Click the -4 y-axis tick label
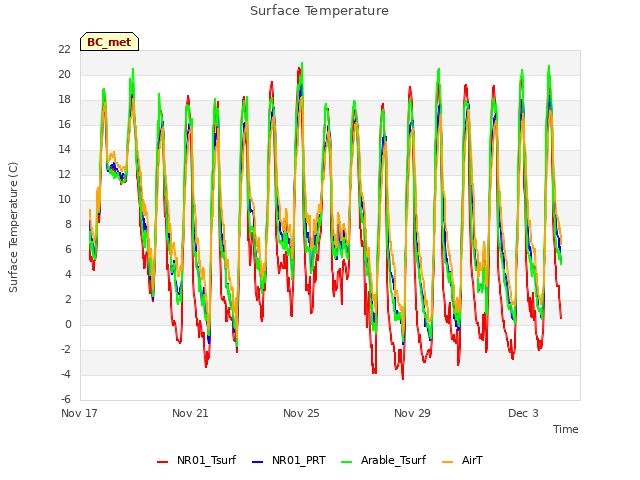This screenshot has height=480, width=640. click(x=66, y=374)
